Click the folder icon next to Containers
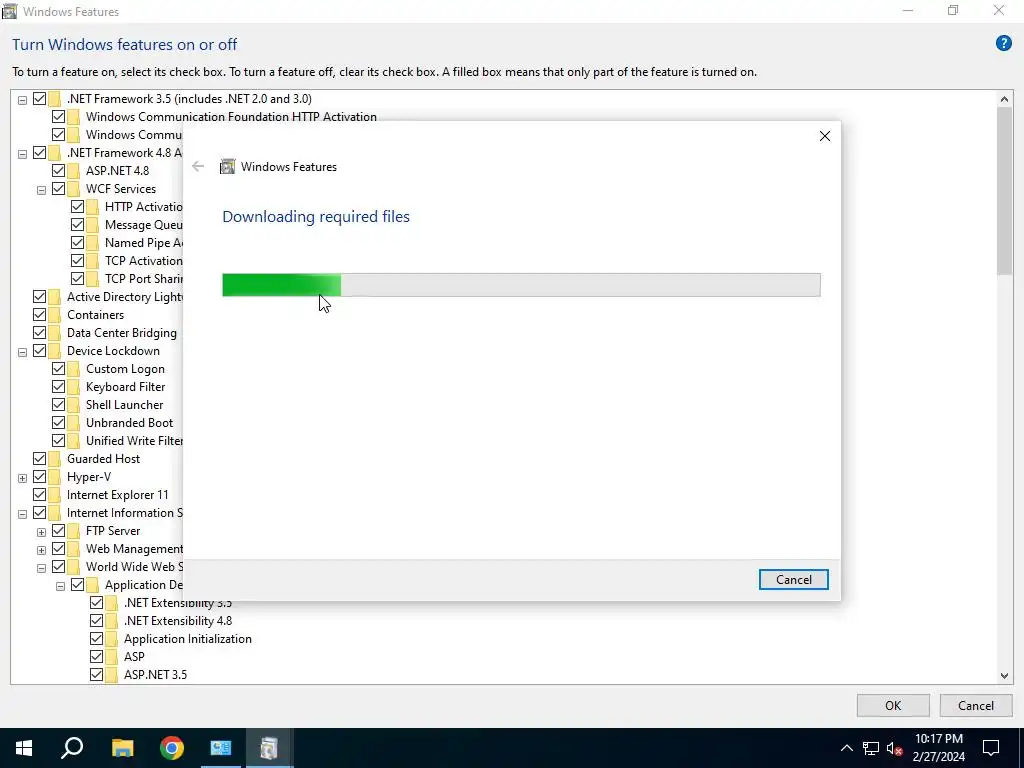This screenshot has height=768, width=1024. tap(54, 315)
